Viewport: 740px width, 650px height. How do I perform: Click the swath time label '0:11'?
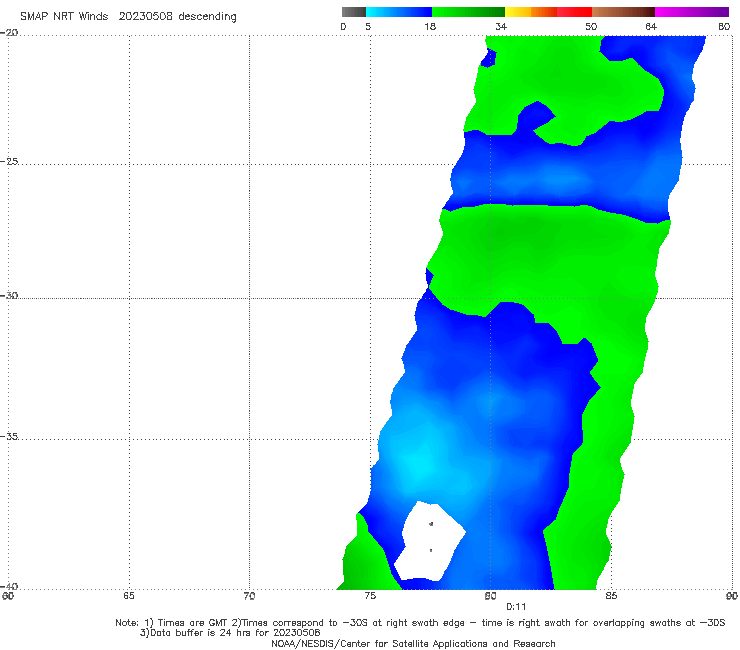point(516,607)
